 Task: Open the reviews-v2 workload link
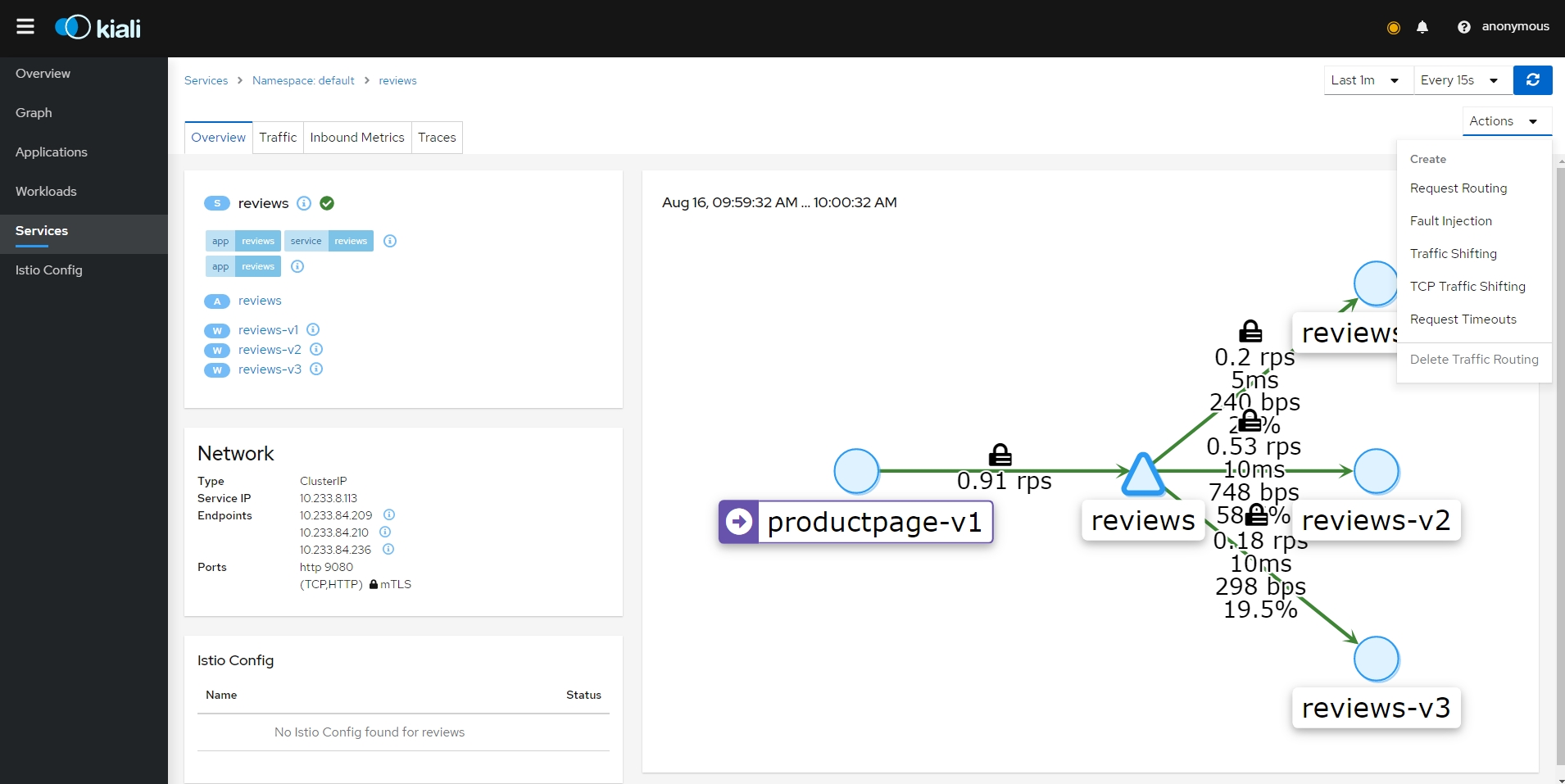point(270,350)
